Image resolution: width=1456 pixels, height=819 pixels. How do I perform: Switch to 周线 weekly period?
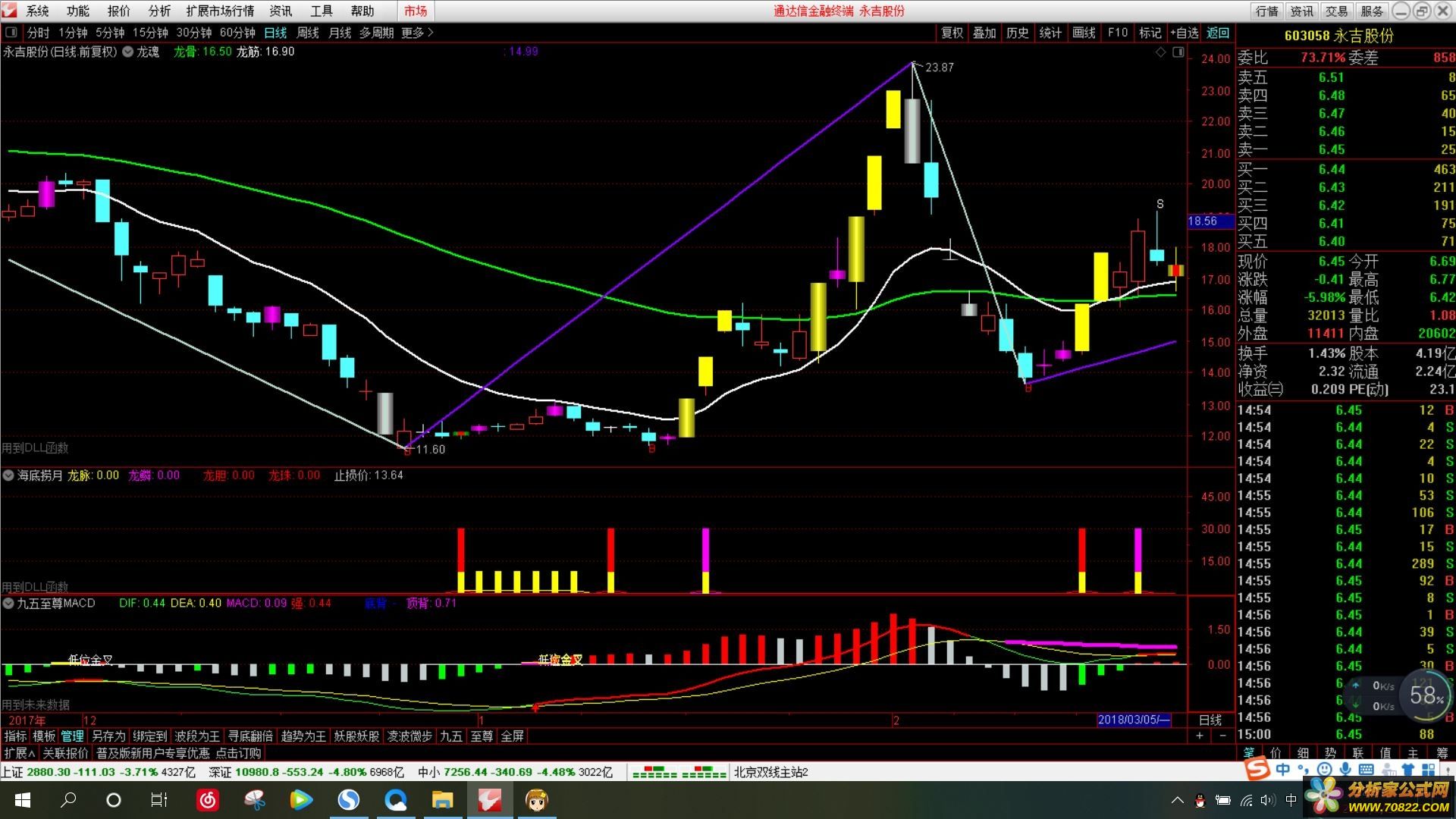[308, 33]
